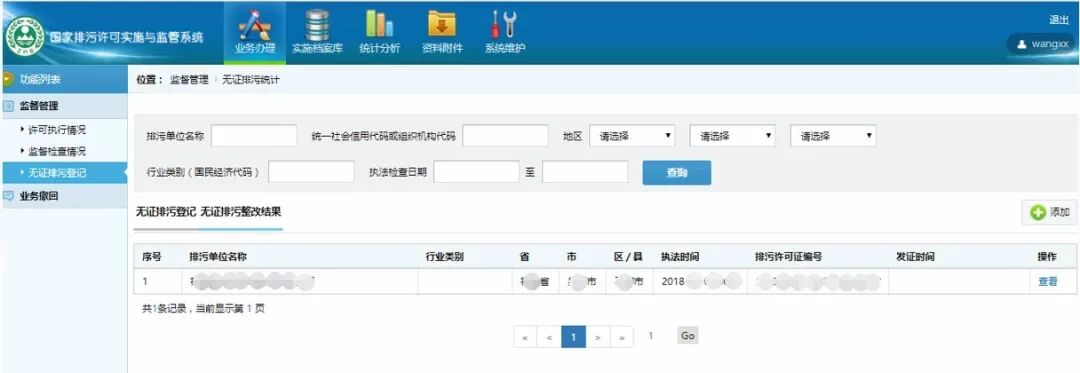Image resolution: width=1080 pixels, height=373 pixels.
Task: Open the 系统维护 tools icon
Action: pyautogui.click(x=504, y=24)
